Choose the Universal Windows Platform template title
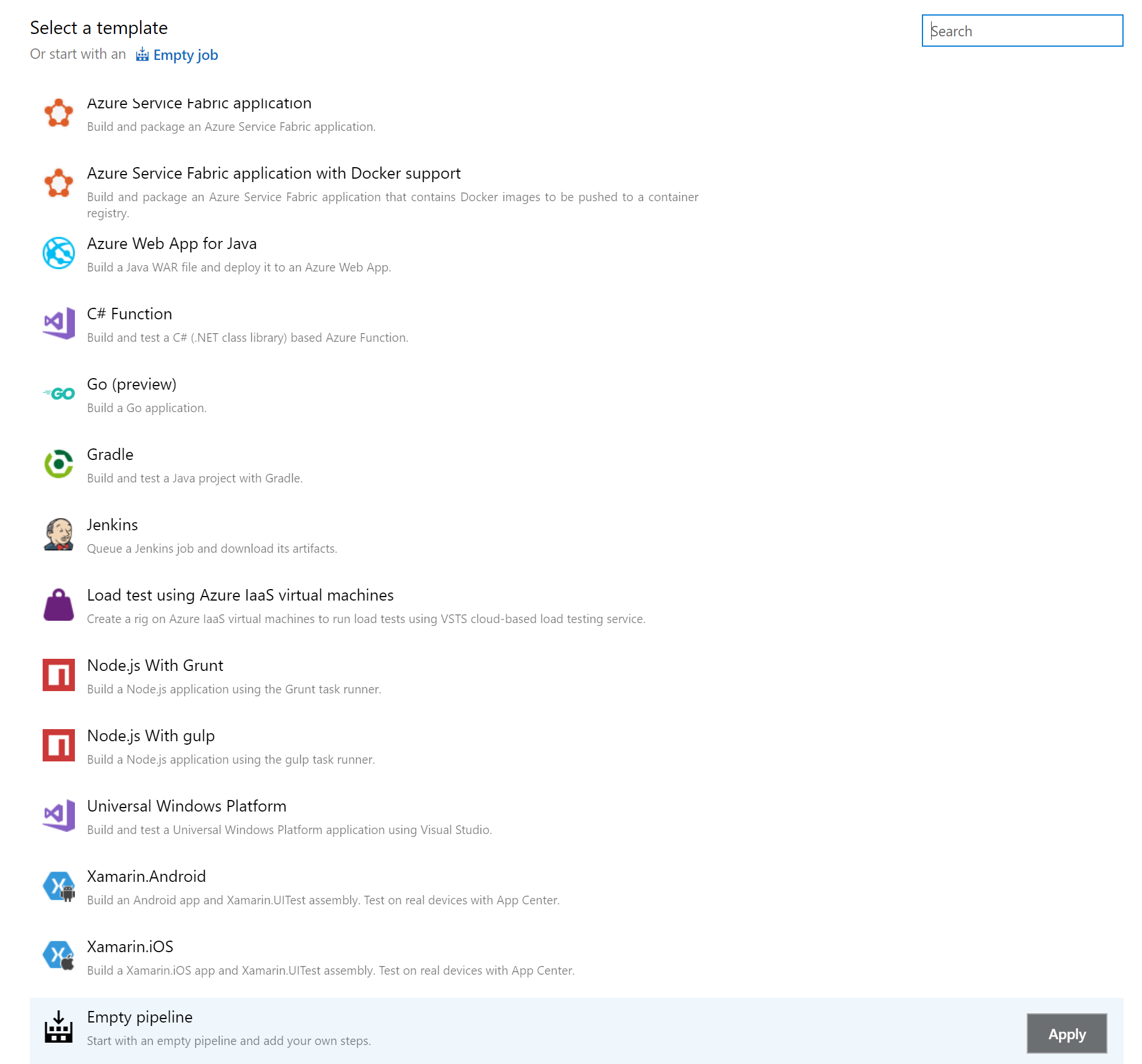The image size is (1142, 1064). pyautogui.click(x=187, y=806)
